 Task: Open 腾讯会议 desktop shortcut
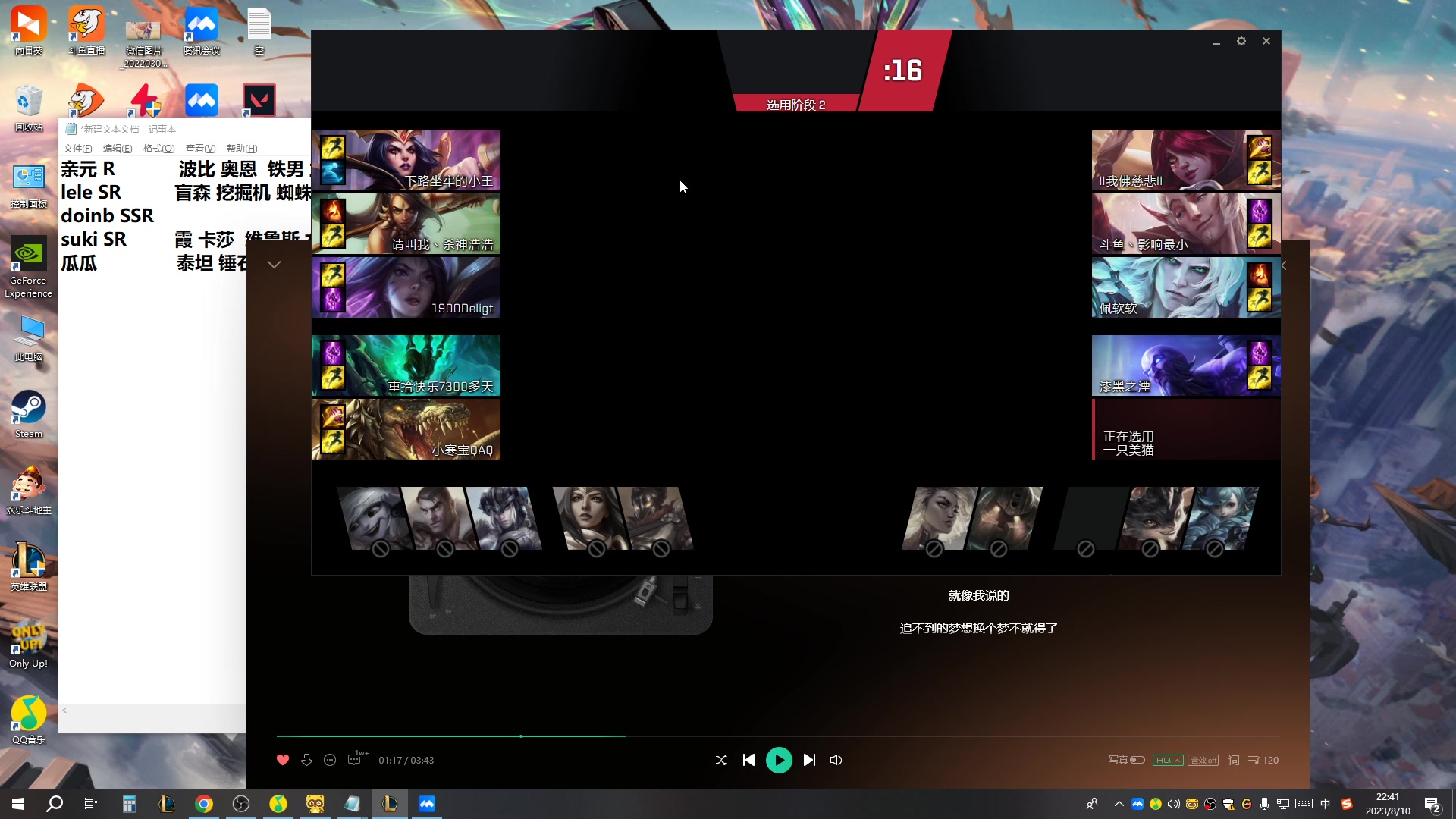202,31
